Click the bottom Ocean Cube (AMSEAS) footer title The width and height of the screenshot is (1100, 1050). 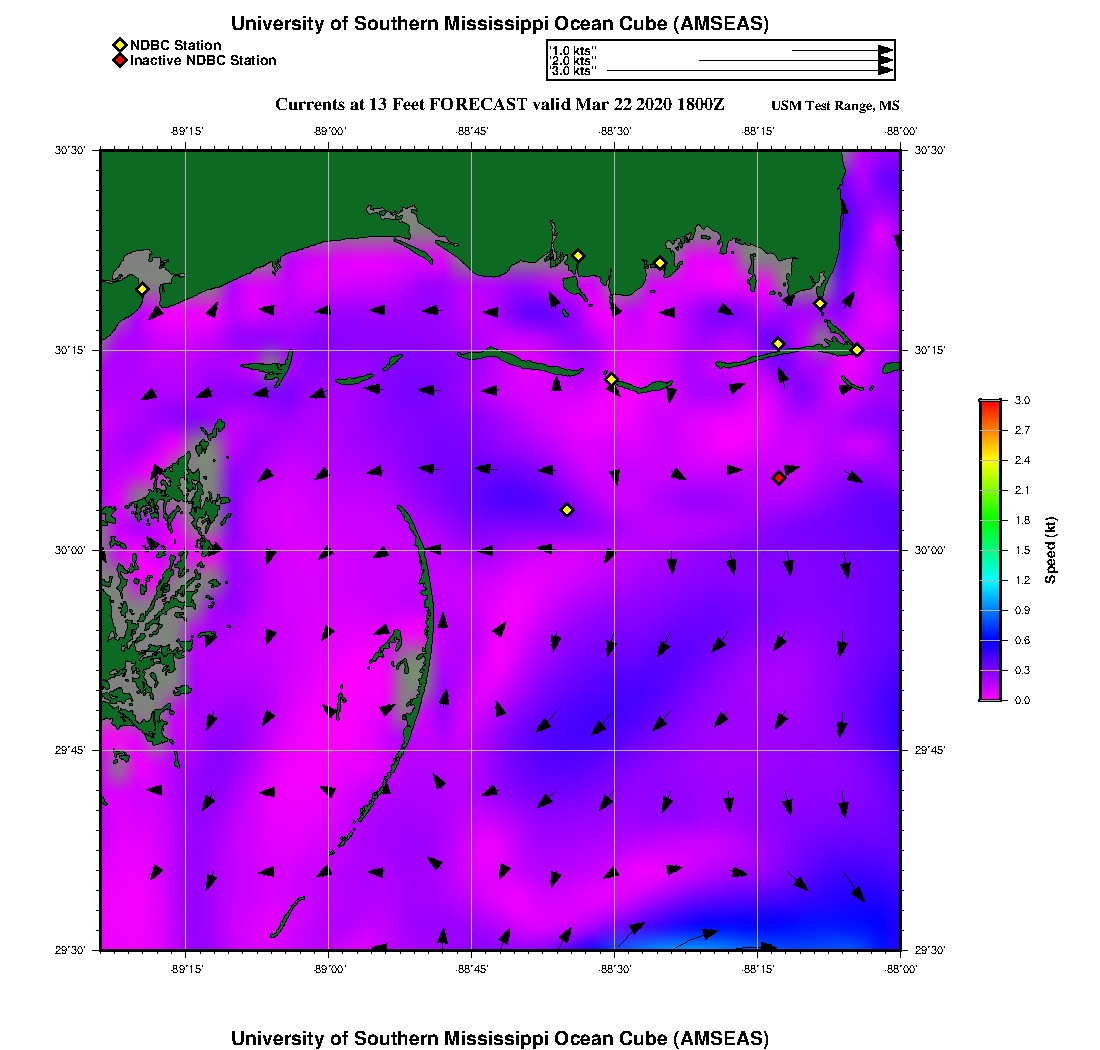(500, 1037)
